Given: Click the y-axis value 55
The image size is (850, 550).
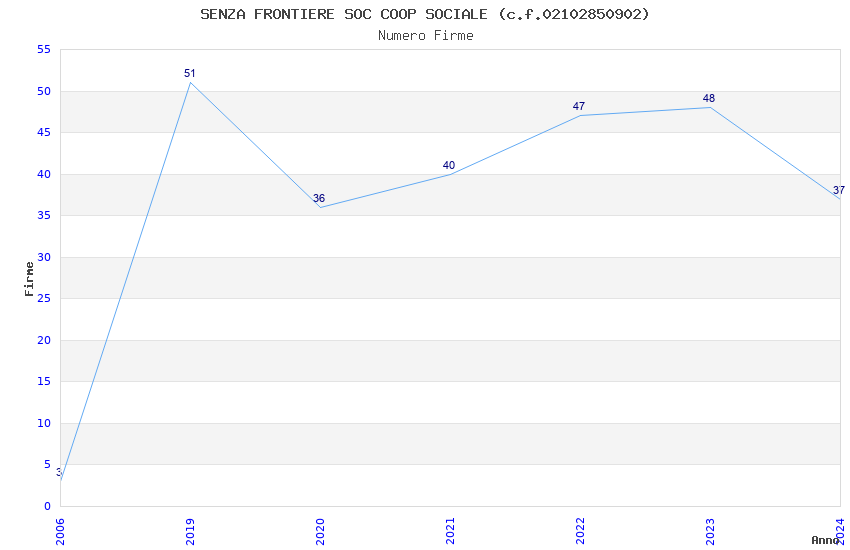Looking at the screenshot, I should pyautogui.click(x=44, y=50).
